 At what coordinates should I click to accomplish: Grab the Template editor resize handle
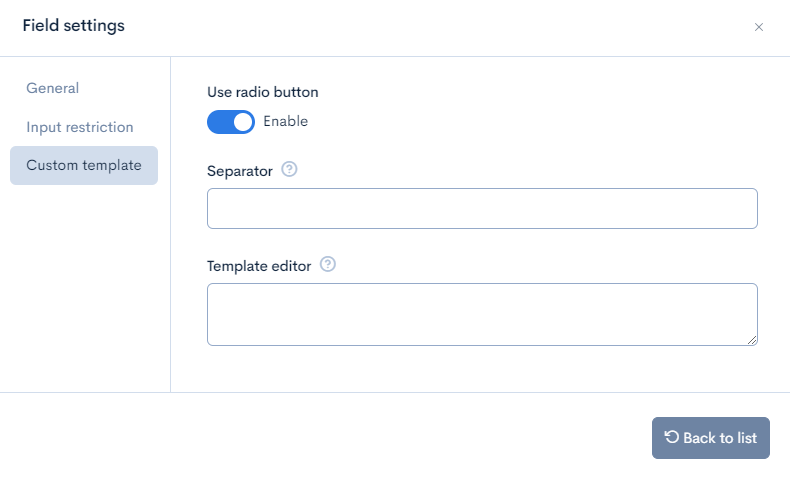click(752, 340)
